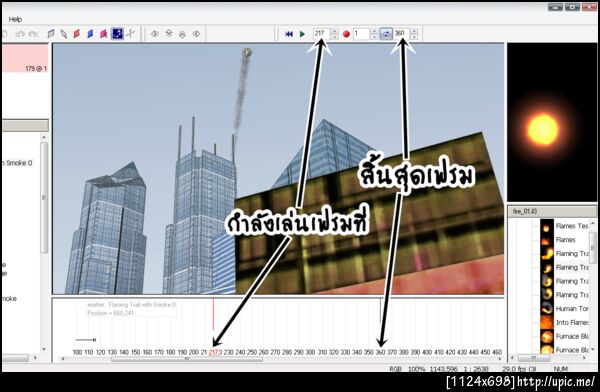
Task: Click the RGB status bar indicator
Action: [395, 369]
